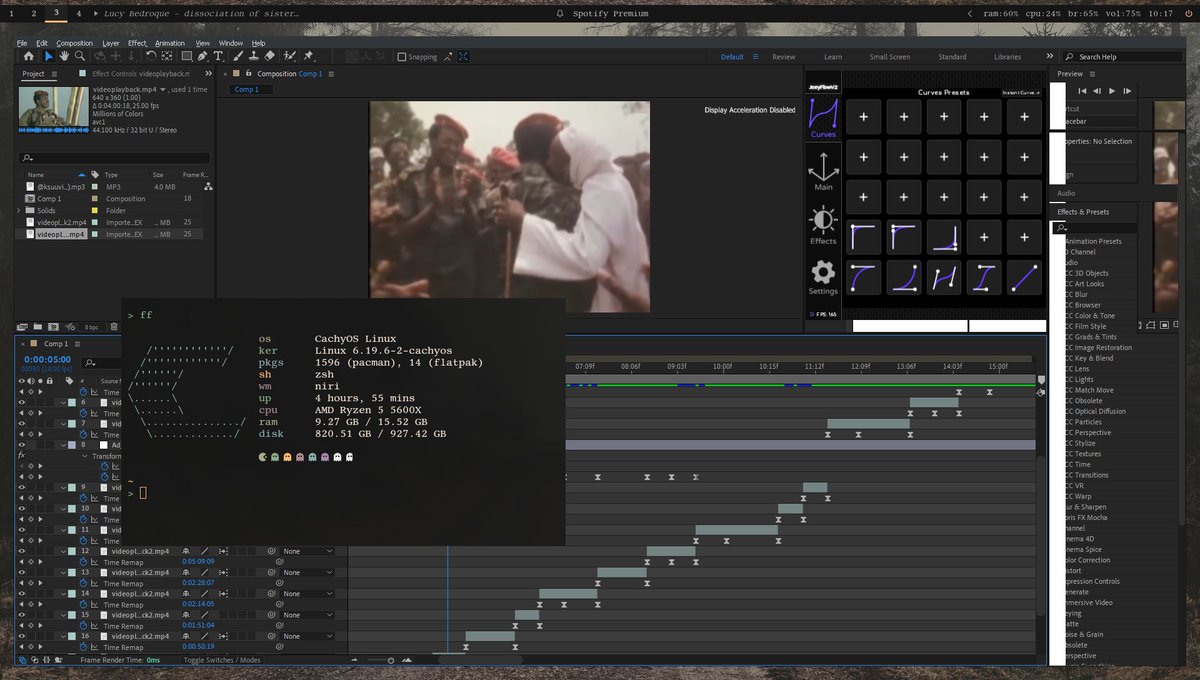Hide layer 13 using its eye icon

[22, 572]
